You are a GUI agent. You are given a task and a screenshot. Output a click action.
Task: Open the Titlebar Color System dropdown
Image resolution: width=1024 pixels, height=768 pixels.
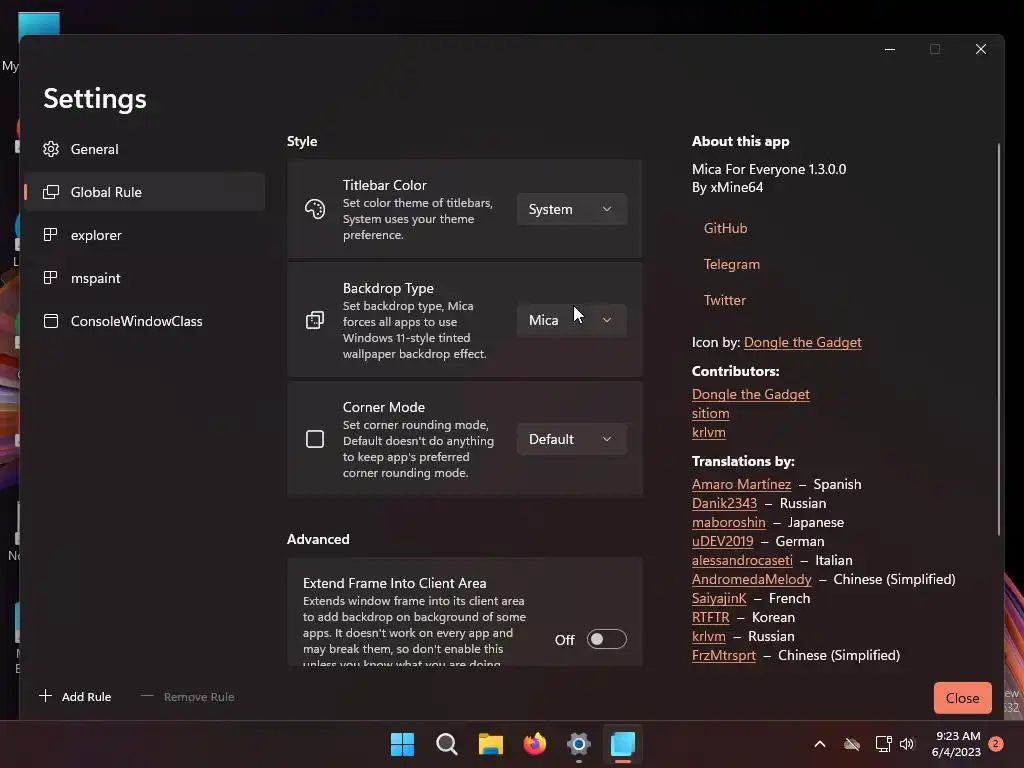coord(571,209)
